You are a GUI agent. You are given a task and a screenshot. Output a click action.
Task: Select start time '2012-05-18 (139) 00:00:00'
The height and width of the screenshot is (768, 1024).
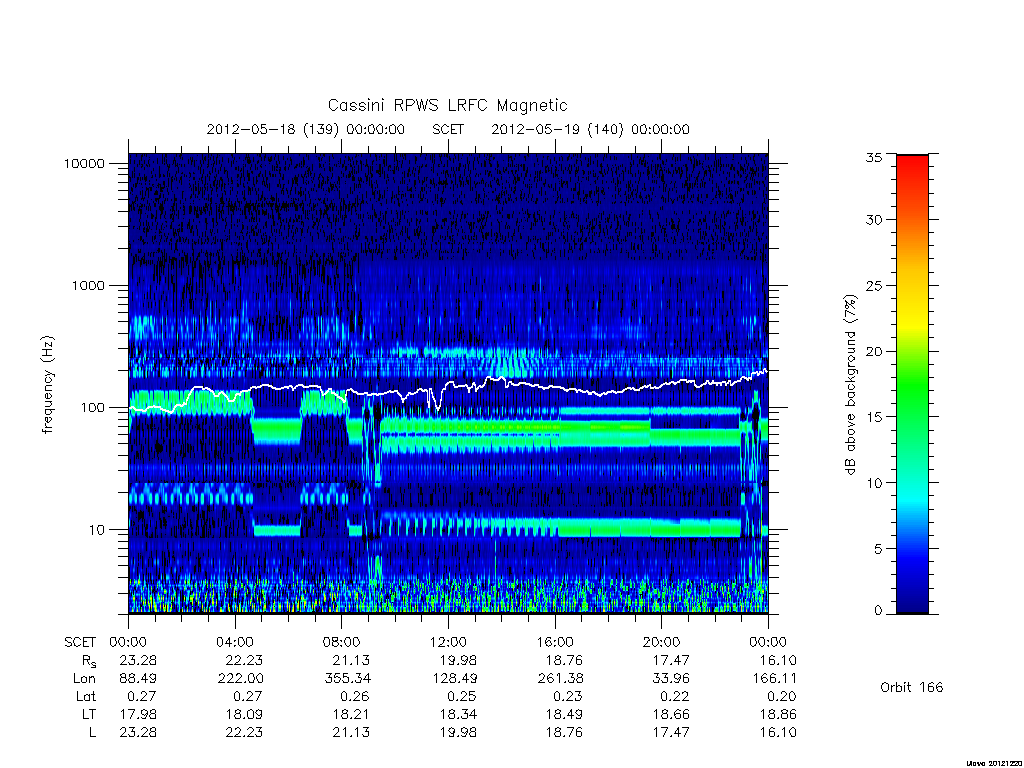tap(306, 129)
